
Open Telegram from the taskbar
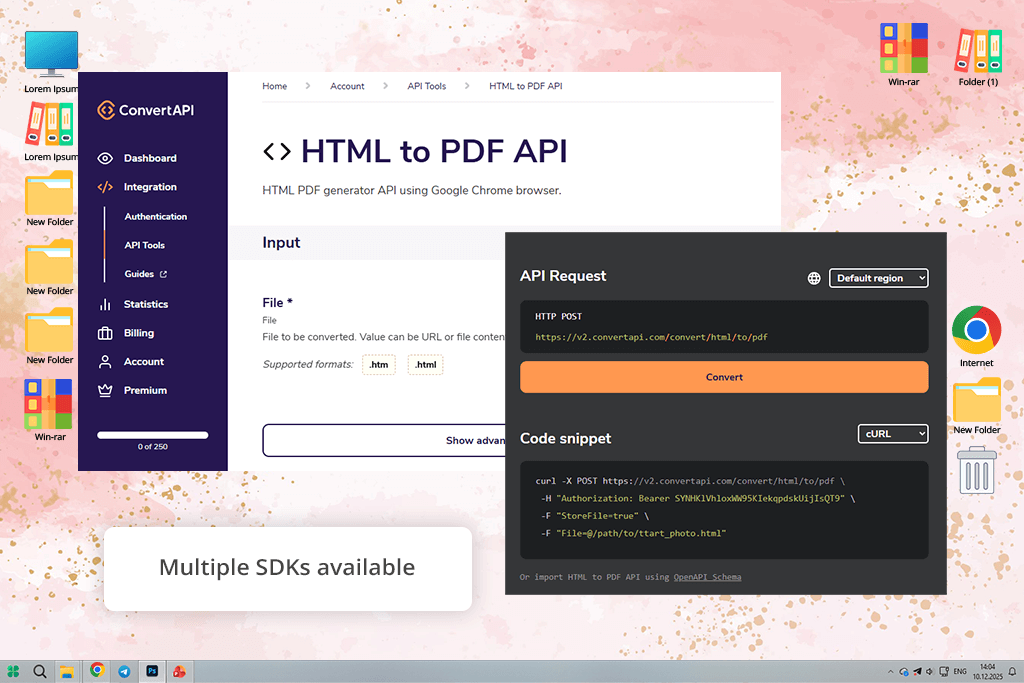tap(124, 671)
